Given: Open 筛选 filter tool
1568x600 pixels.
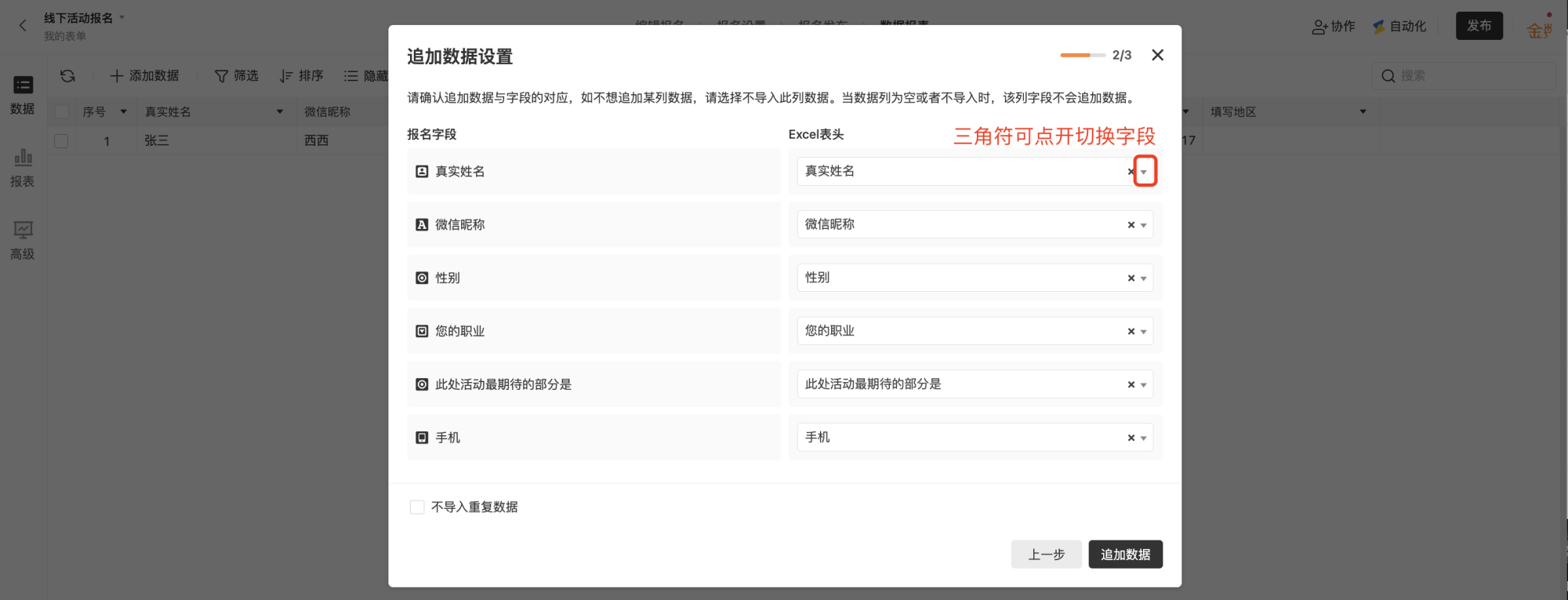Looking at the screenshot, I should (237, 76).
